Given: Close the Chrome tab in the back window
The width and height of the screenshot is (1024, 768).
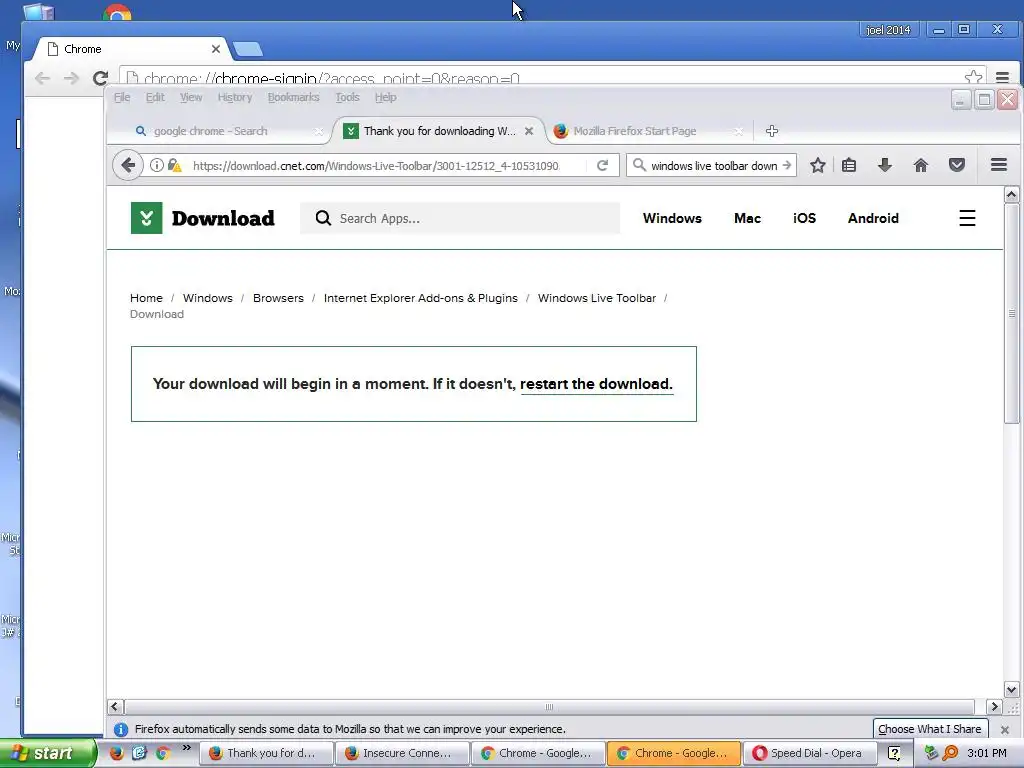Looking at the screenshot, I should (216, 49).
